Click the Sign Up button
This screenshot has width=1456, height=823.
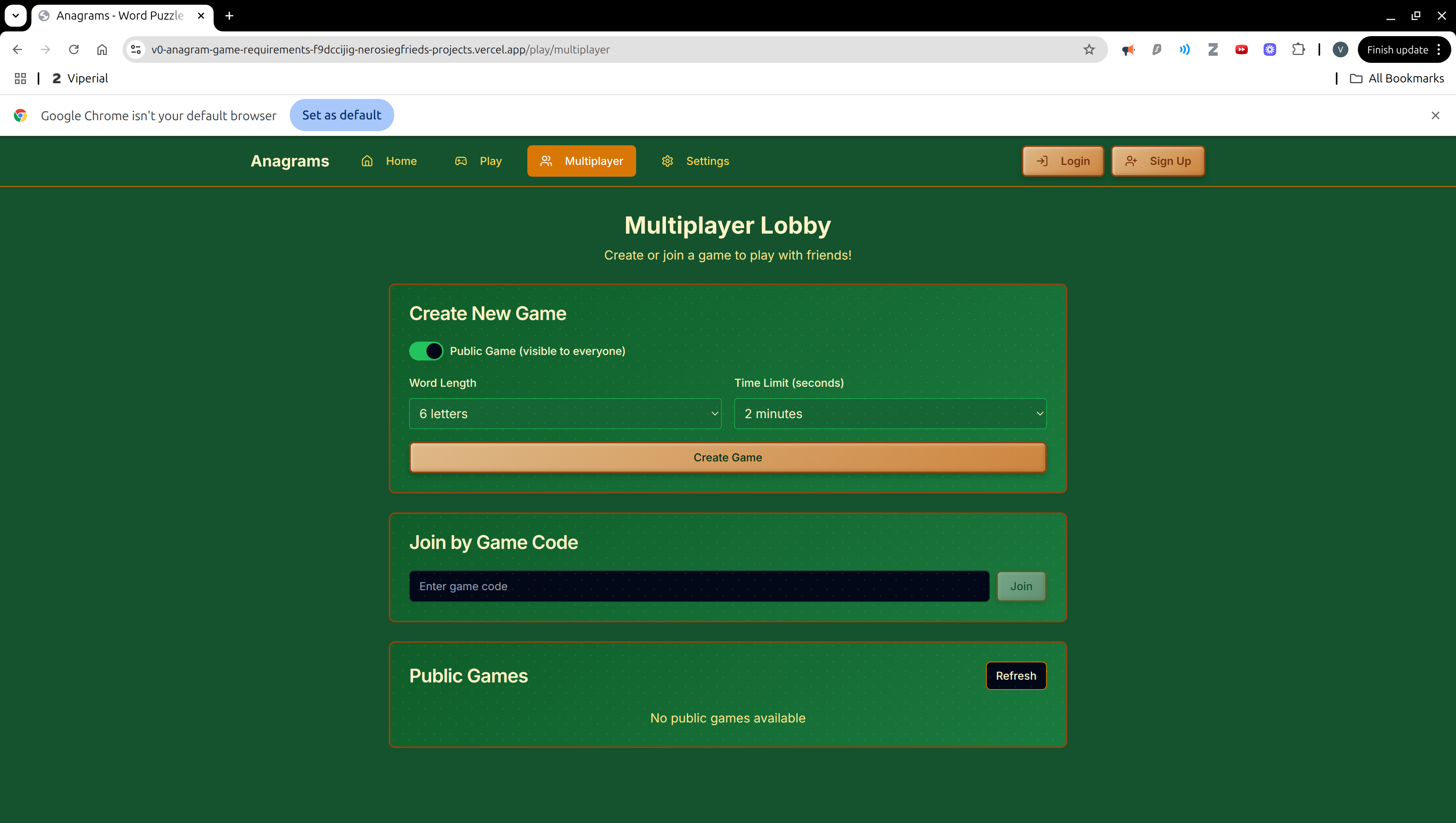pos(1158,161)
